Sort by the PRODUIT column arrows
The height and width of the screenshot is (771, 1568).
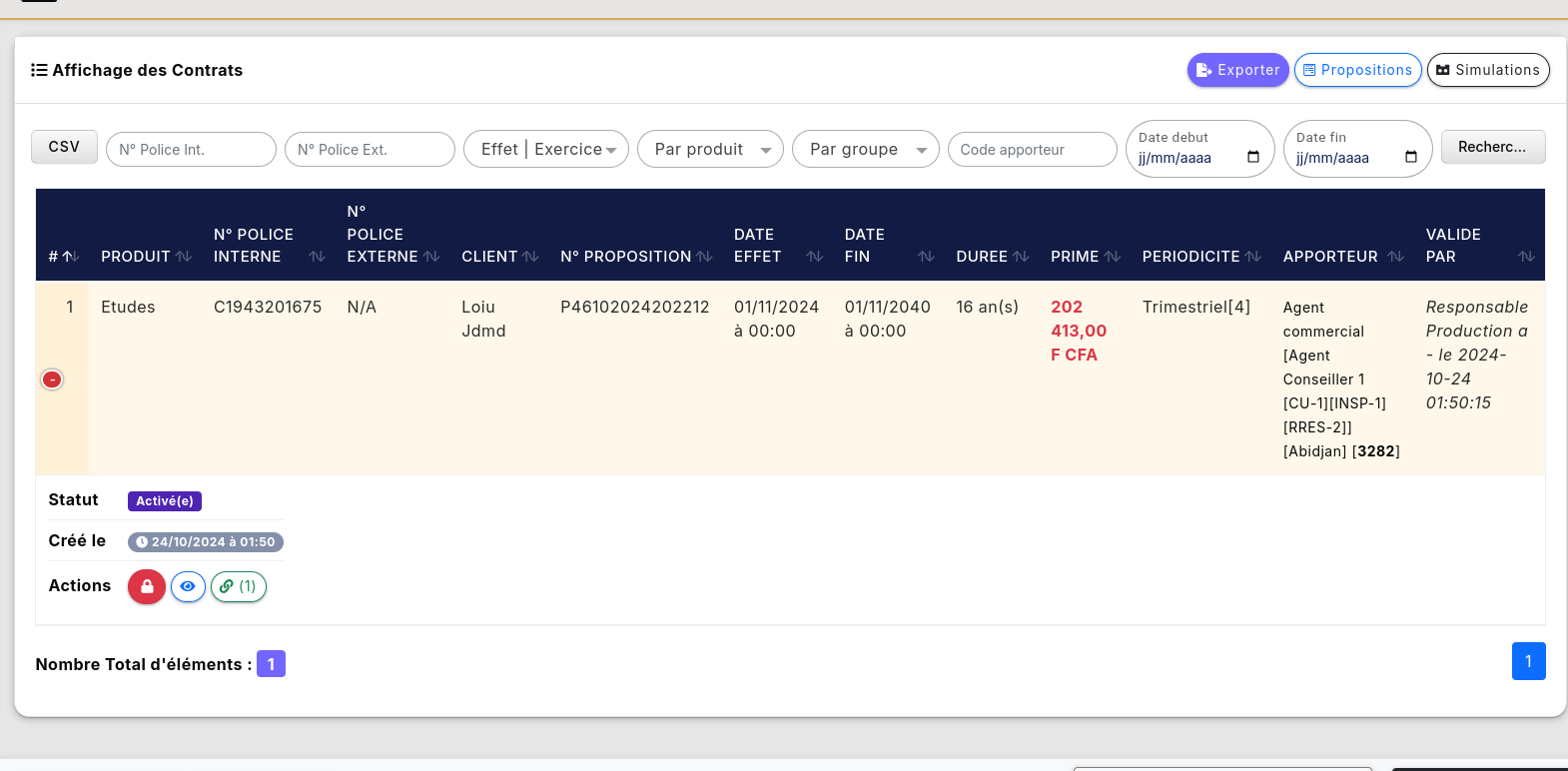click(x=184, y=257)
